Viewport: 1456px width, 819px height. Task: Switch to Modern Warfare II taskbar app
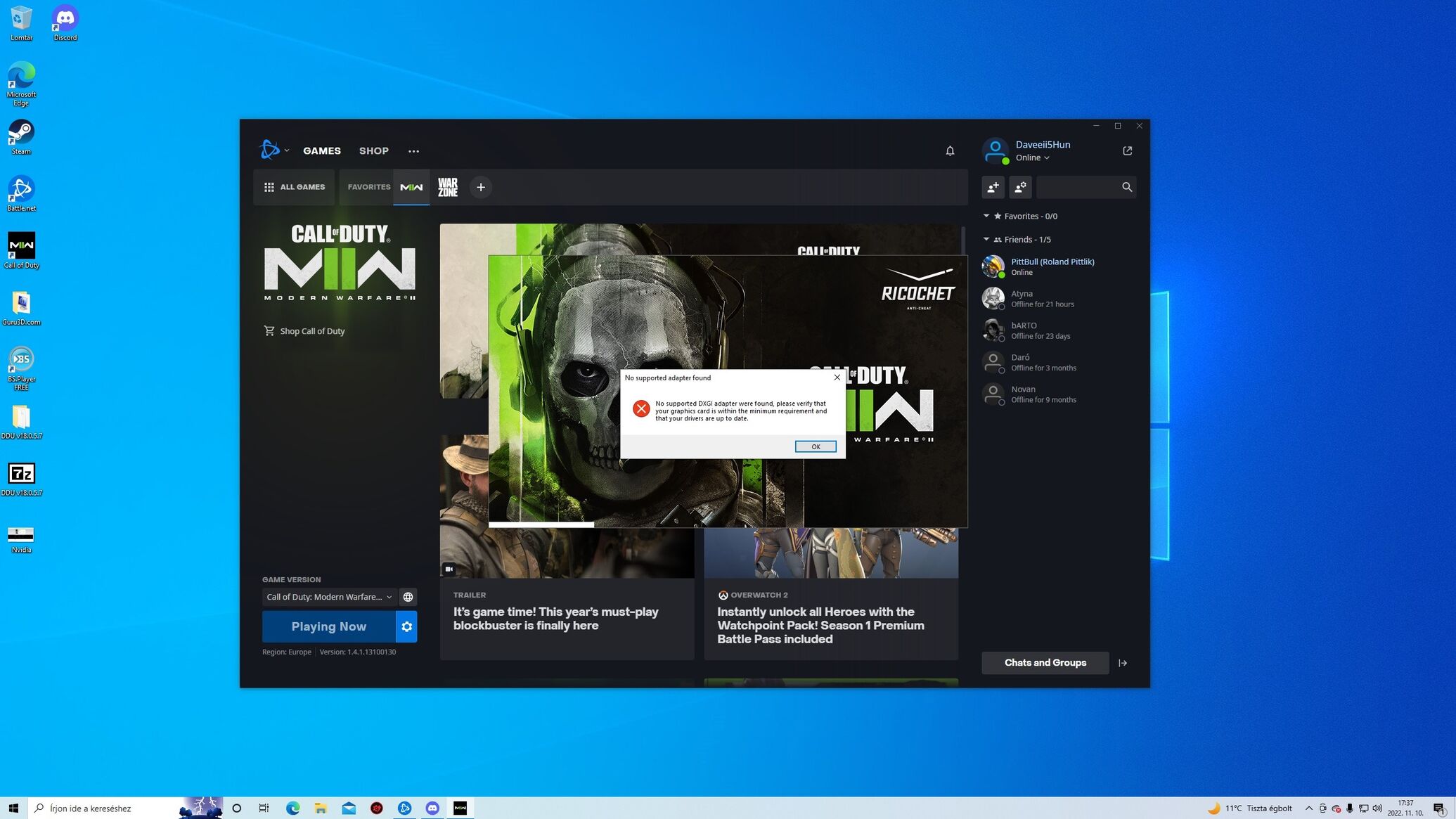(x=460, y=808)
